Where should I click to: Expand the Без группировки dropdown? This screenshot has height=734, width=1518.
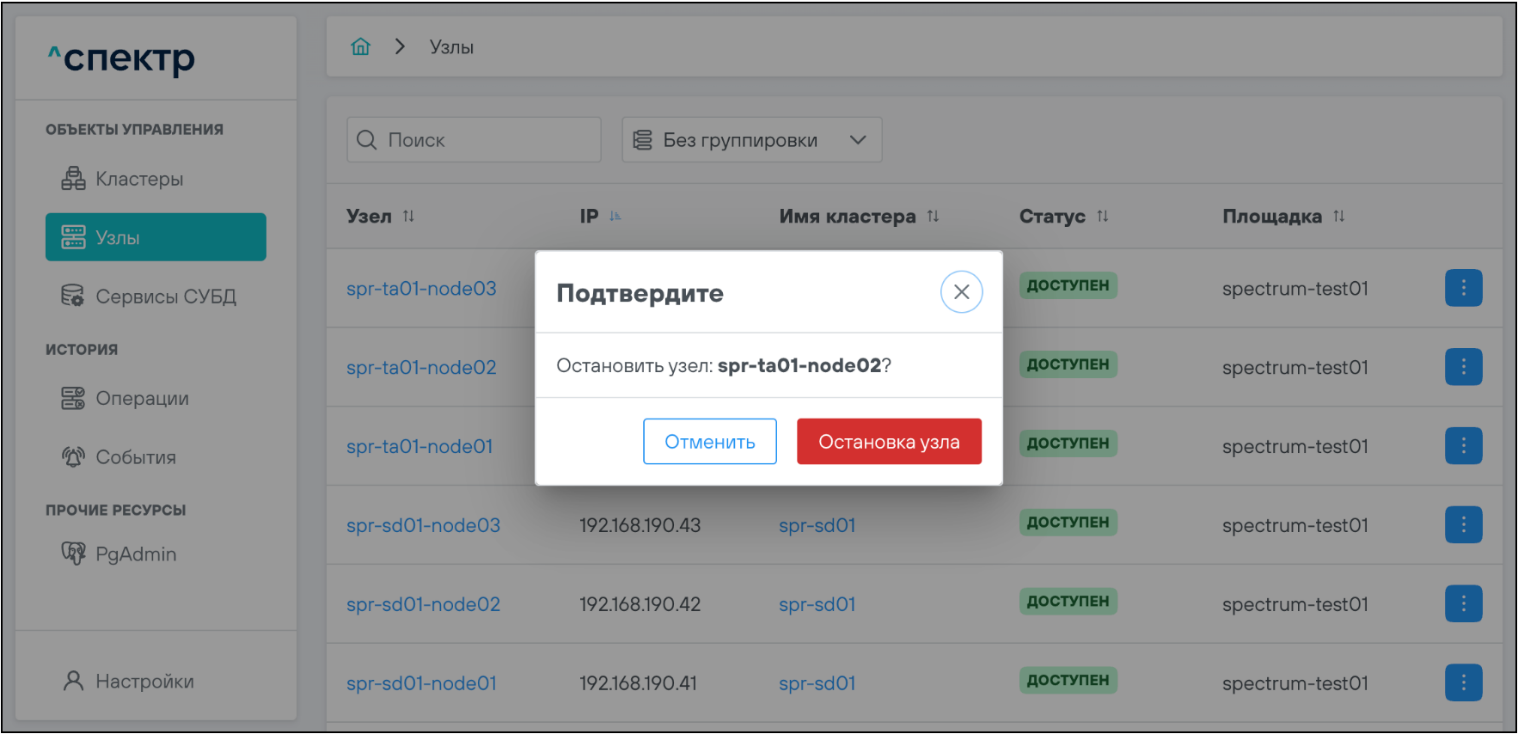[x=751, y=140]
